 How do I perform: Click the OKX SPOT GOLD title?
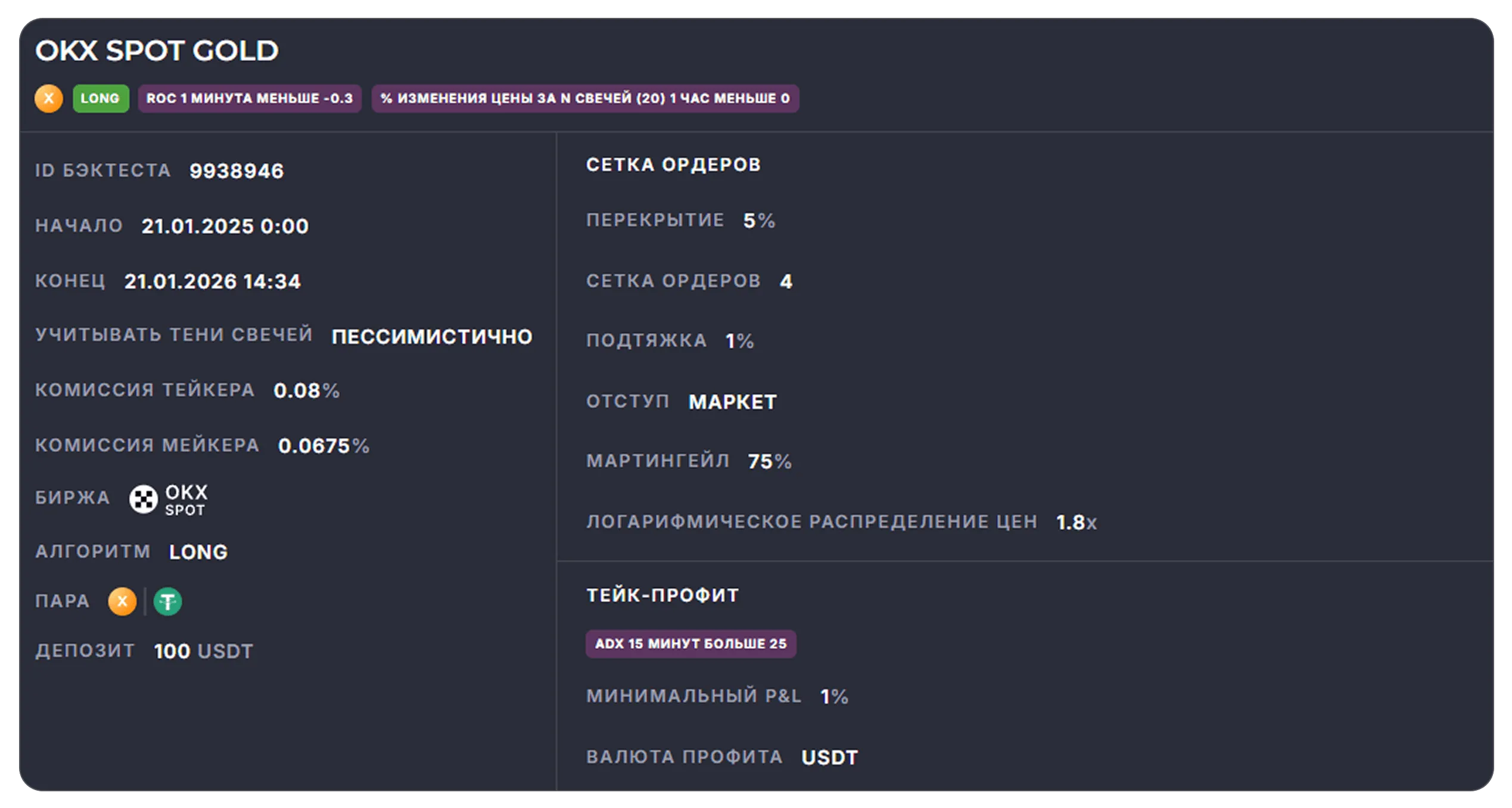pos(157,51)
